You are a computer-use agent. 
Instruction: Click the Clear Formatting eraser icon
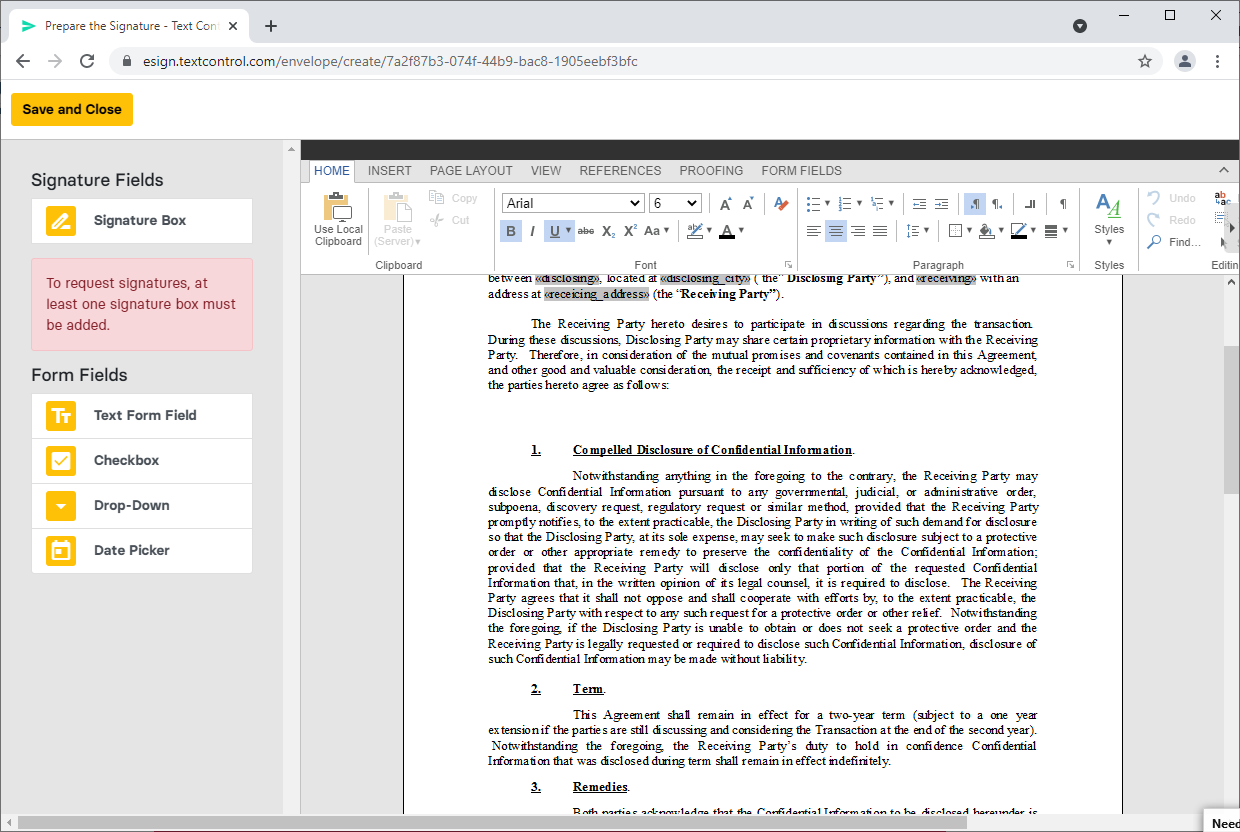click(x=781, y=204)
